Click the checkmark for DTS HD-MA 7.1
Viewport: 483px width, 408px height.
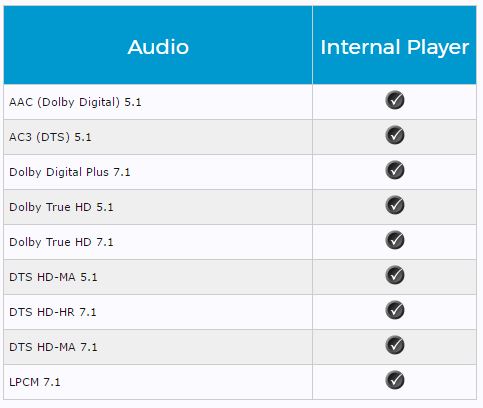point(395,345)
